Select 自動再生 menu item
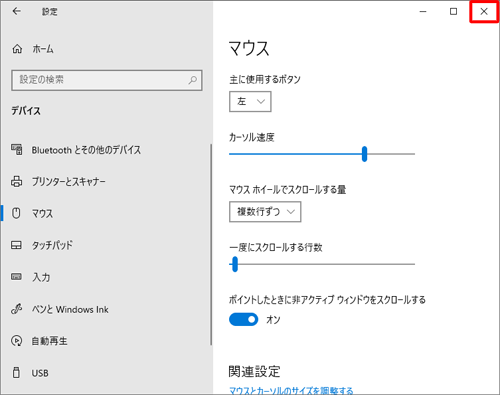500x395 pixels. (106, 341)
